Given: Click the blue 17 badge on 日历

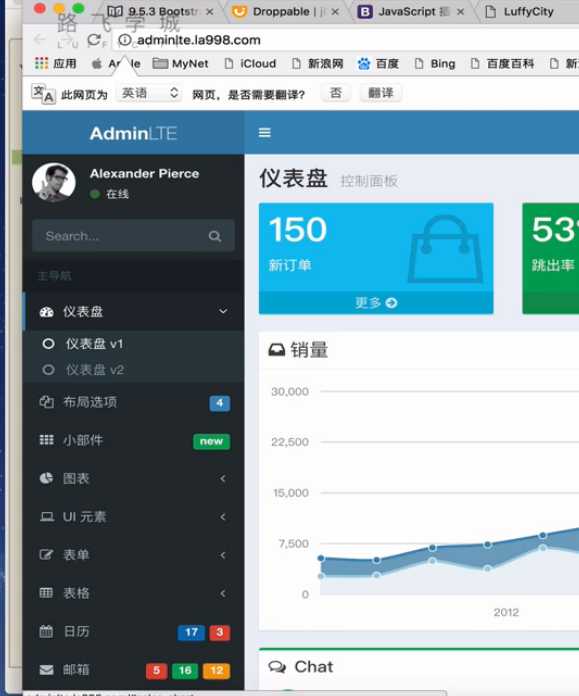Looking at the screenshot, I should [191, 632].
